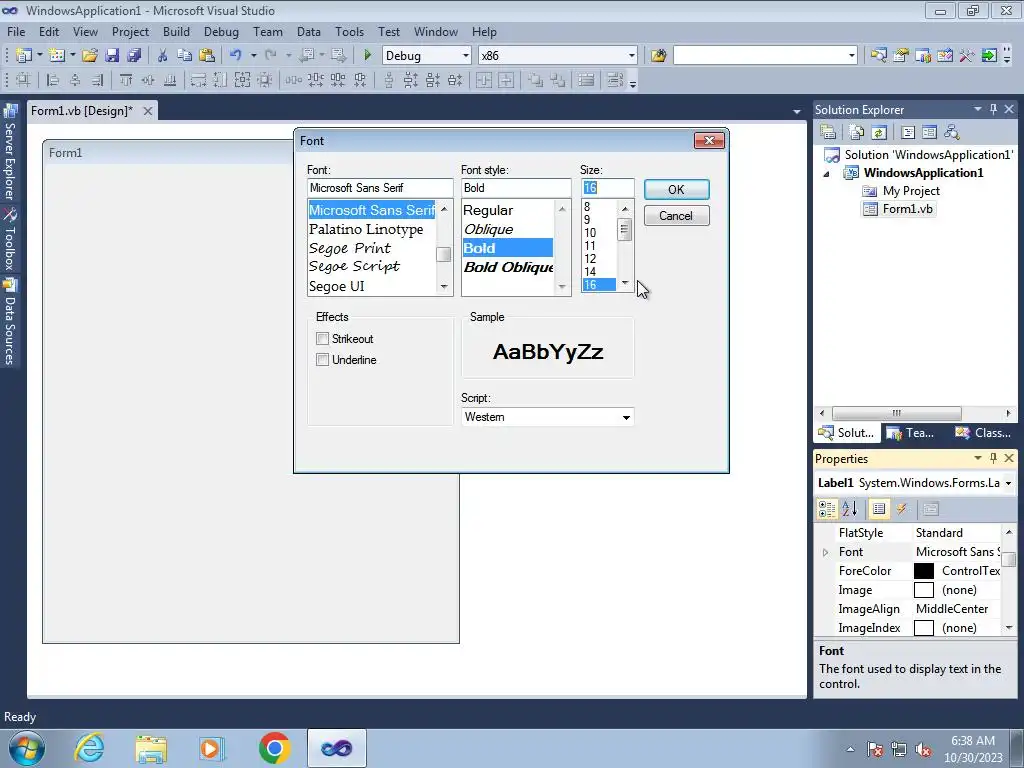Open the Build menu

coord(176,31)
